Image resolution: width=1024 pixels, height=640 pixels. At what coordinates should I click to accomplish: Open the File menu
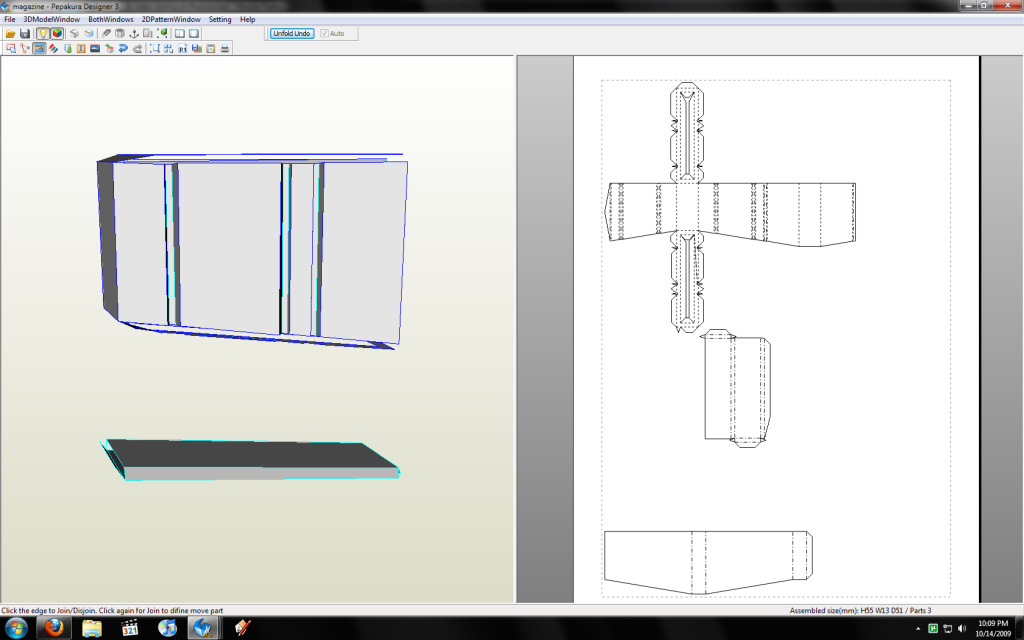coord(9,19)
